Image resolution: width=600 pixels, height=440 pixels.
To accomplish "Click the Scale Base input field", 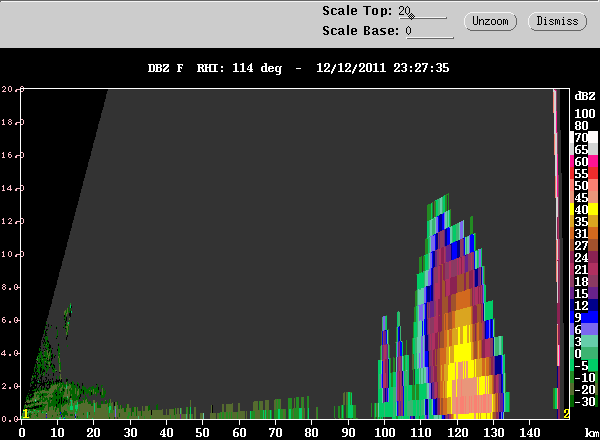I will (x=429, y=31).
